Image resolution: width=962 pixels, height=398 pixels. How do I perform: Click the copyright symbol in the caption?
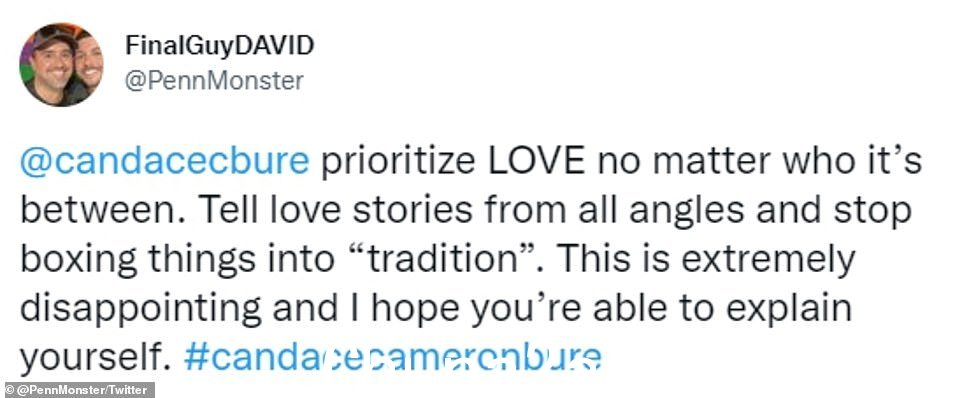point(9,390)
